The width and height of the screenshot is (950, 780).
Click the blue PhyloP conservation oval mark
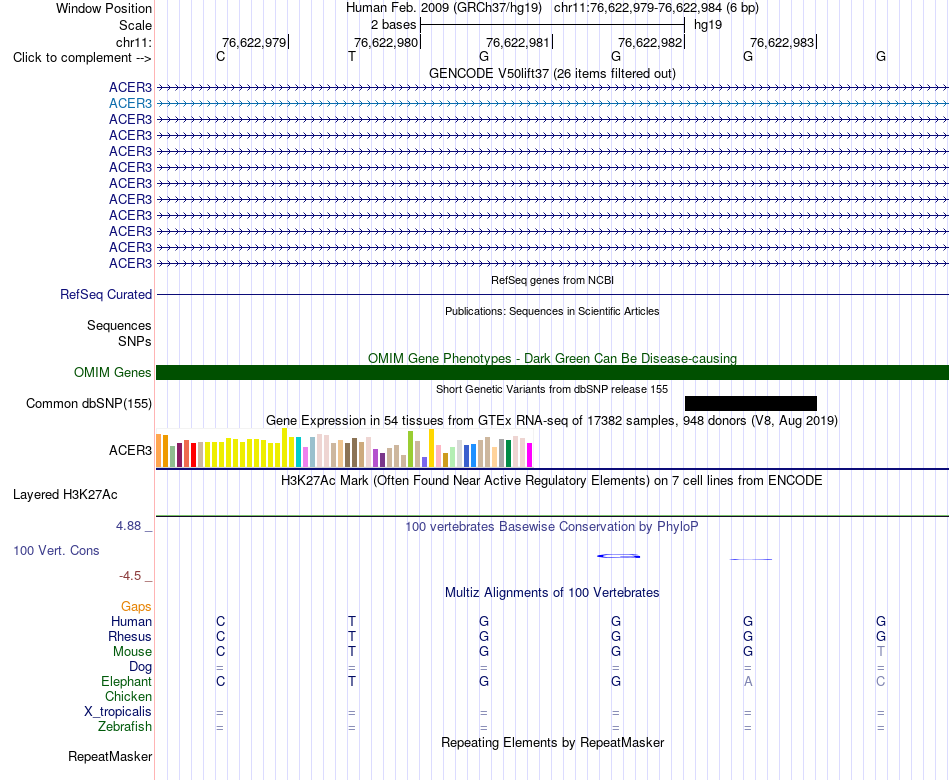[x=619, y=556]
